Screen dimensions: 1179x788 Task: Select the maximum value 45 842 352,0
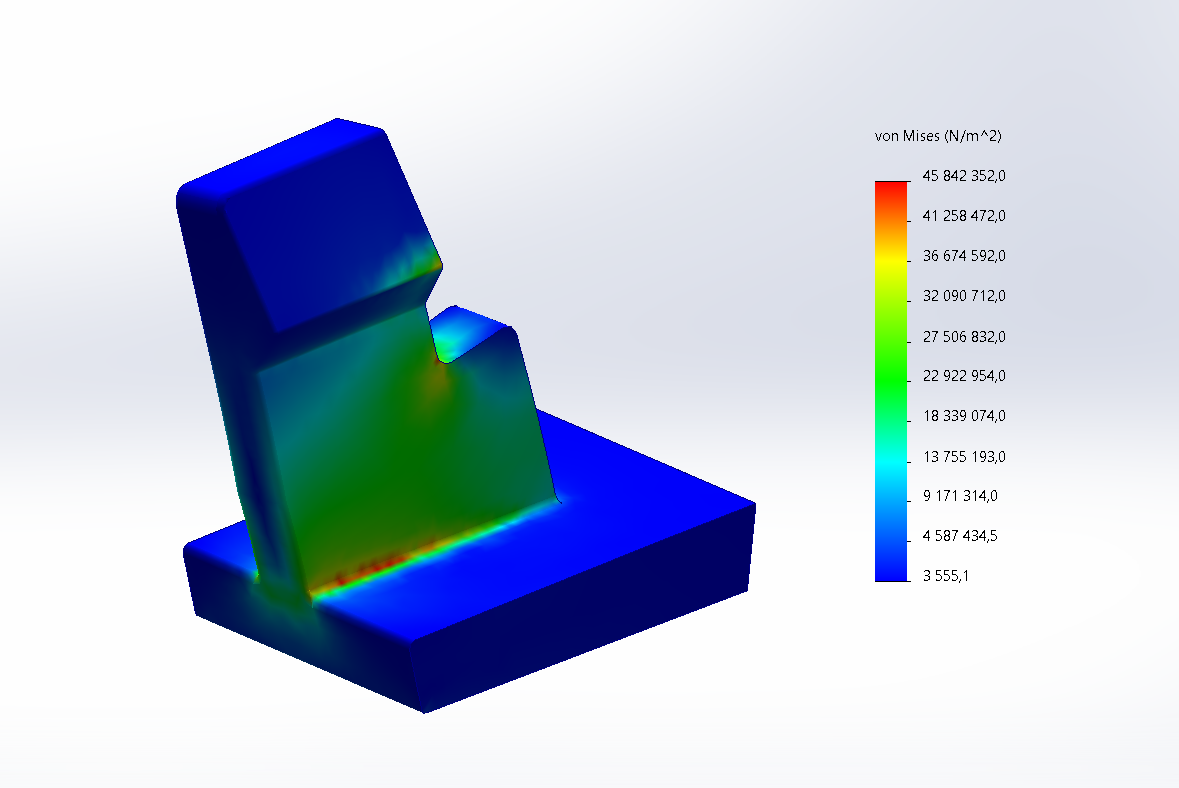(x=964, y=176)
